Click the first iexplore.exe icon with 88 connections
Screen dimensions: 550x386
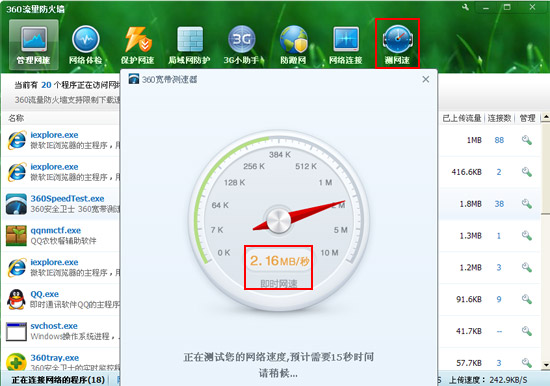tap(16, 140)
